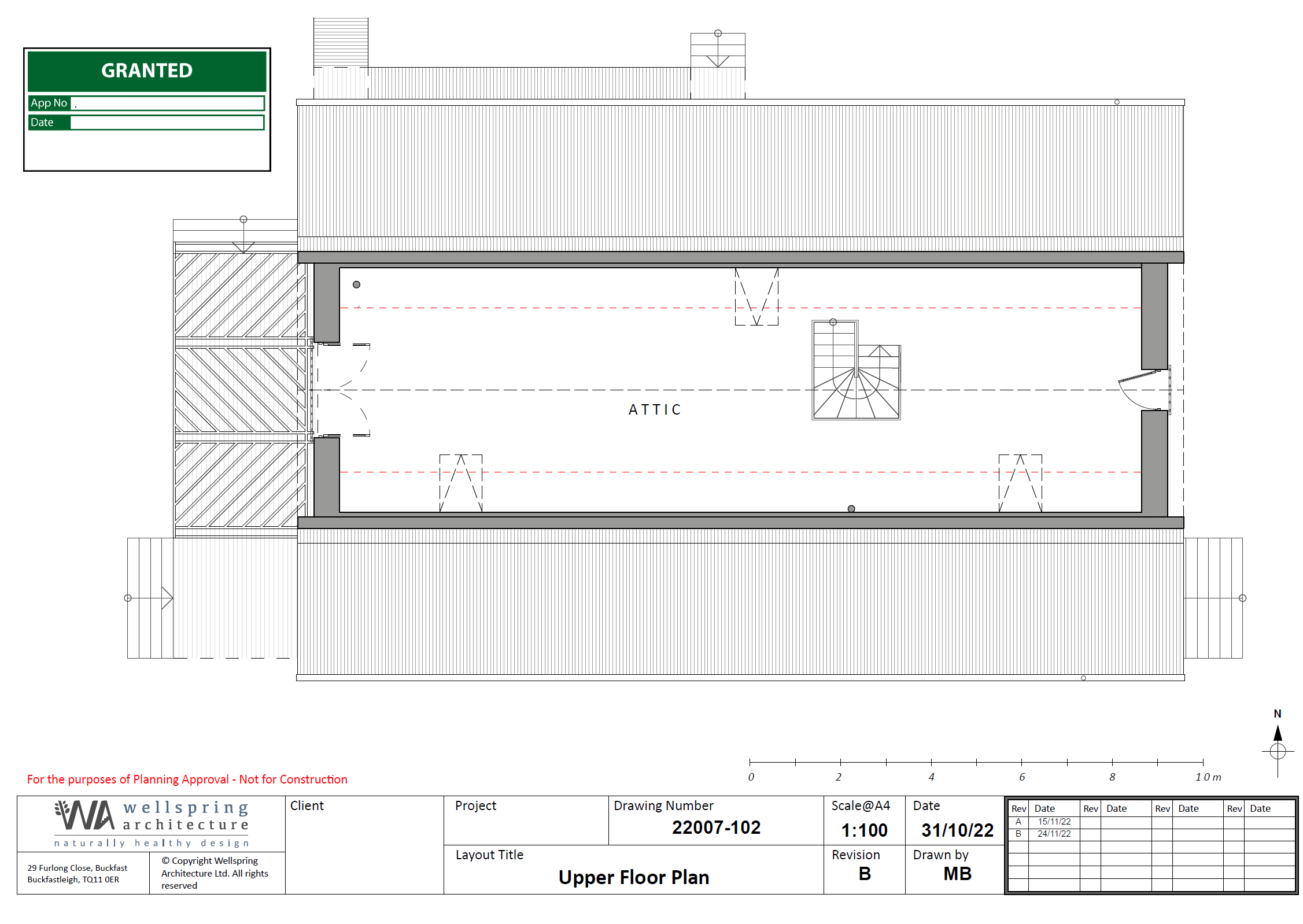Click the bottom-left rooflight symbol
This screenshot has width=1303, height=924.
[460, 483]
